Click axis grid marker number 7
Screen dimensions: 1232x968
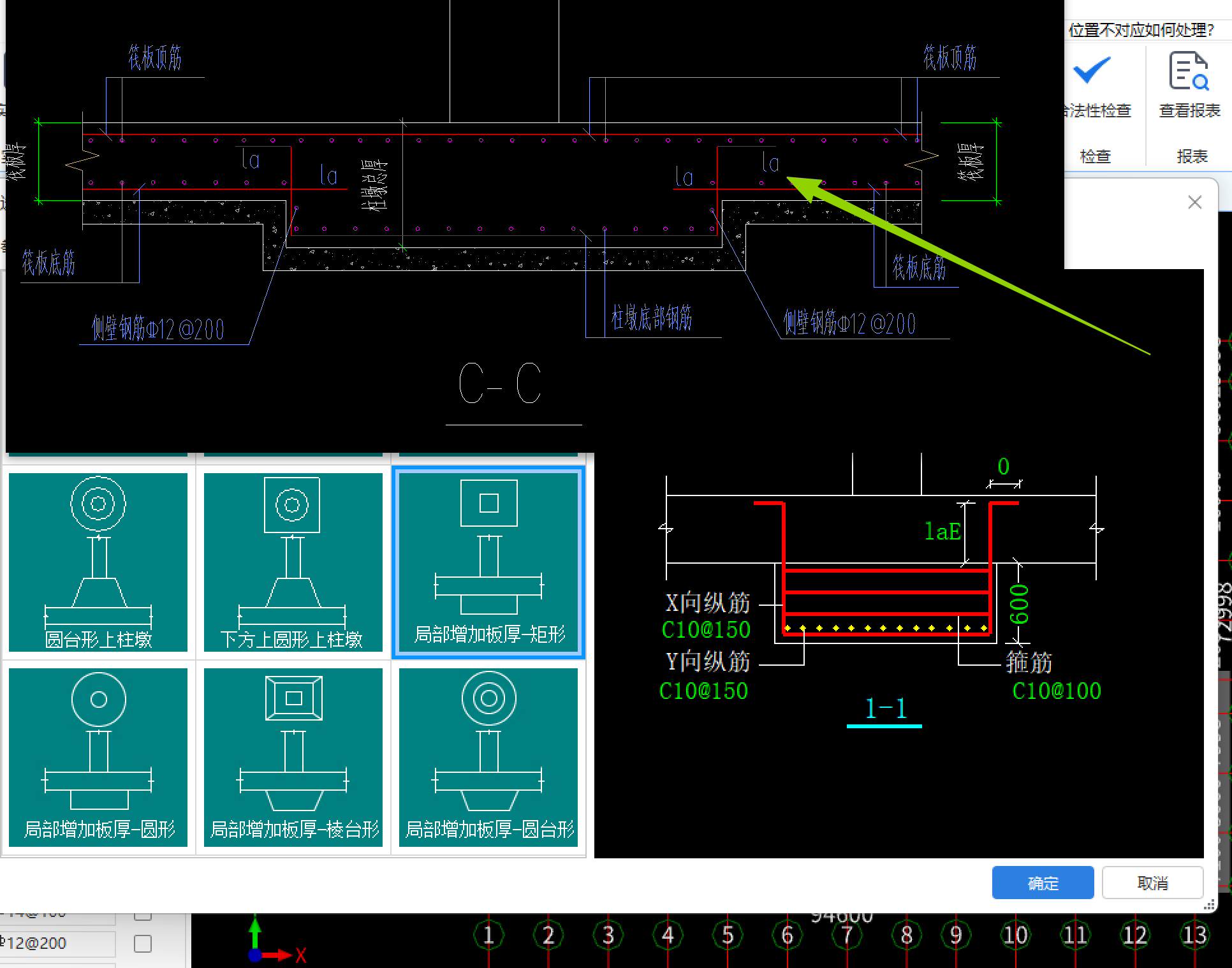pyautogui.click(x=847, y=935)
